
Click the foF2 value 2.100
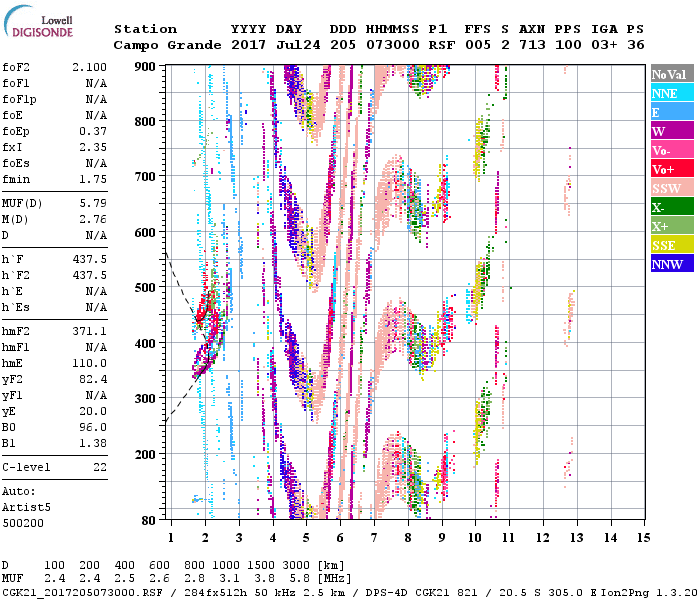(x=89, y=68)
